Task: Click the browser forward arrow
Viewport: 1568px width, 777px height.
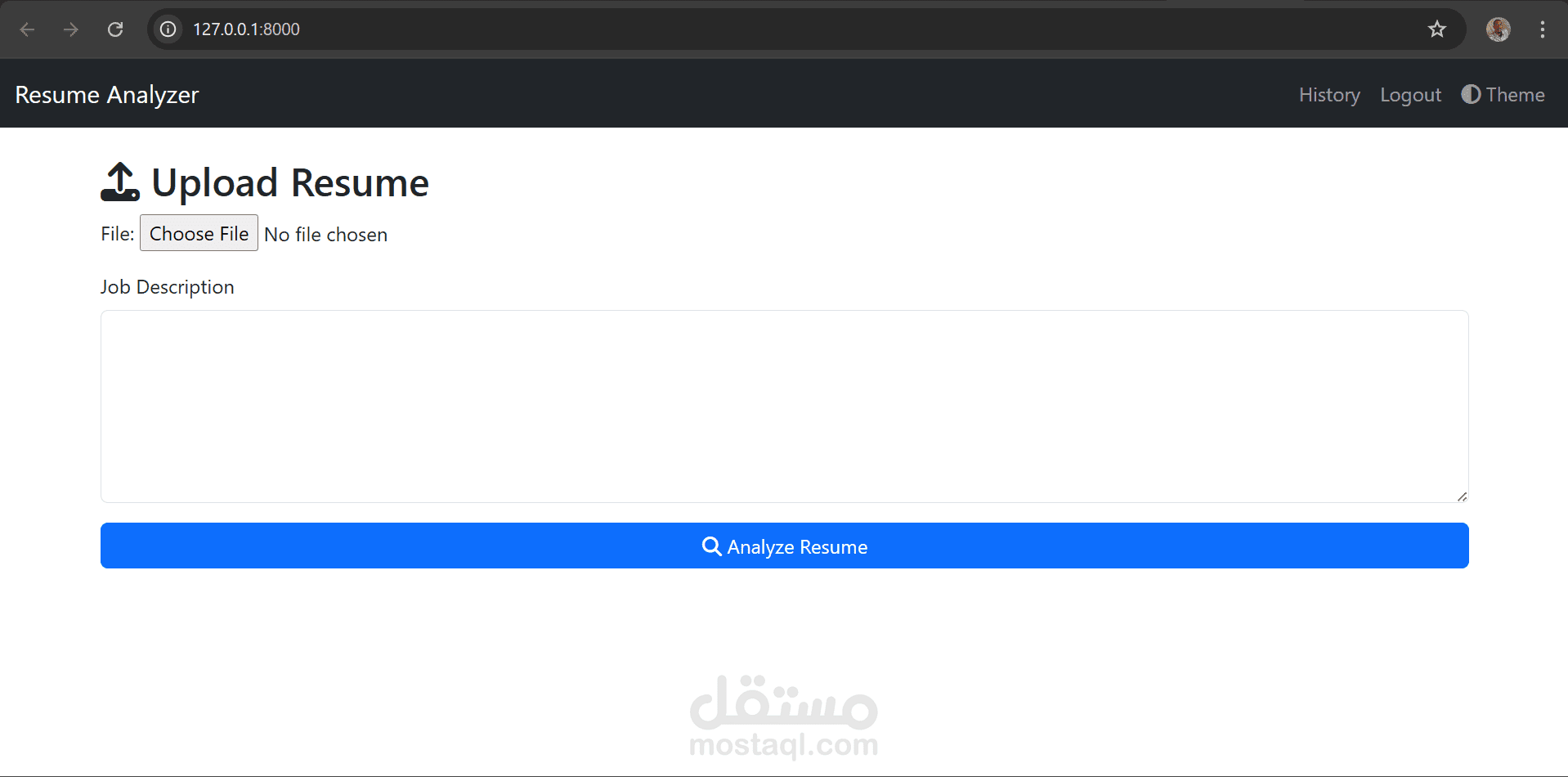Action: 71,29
